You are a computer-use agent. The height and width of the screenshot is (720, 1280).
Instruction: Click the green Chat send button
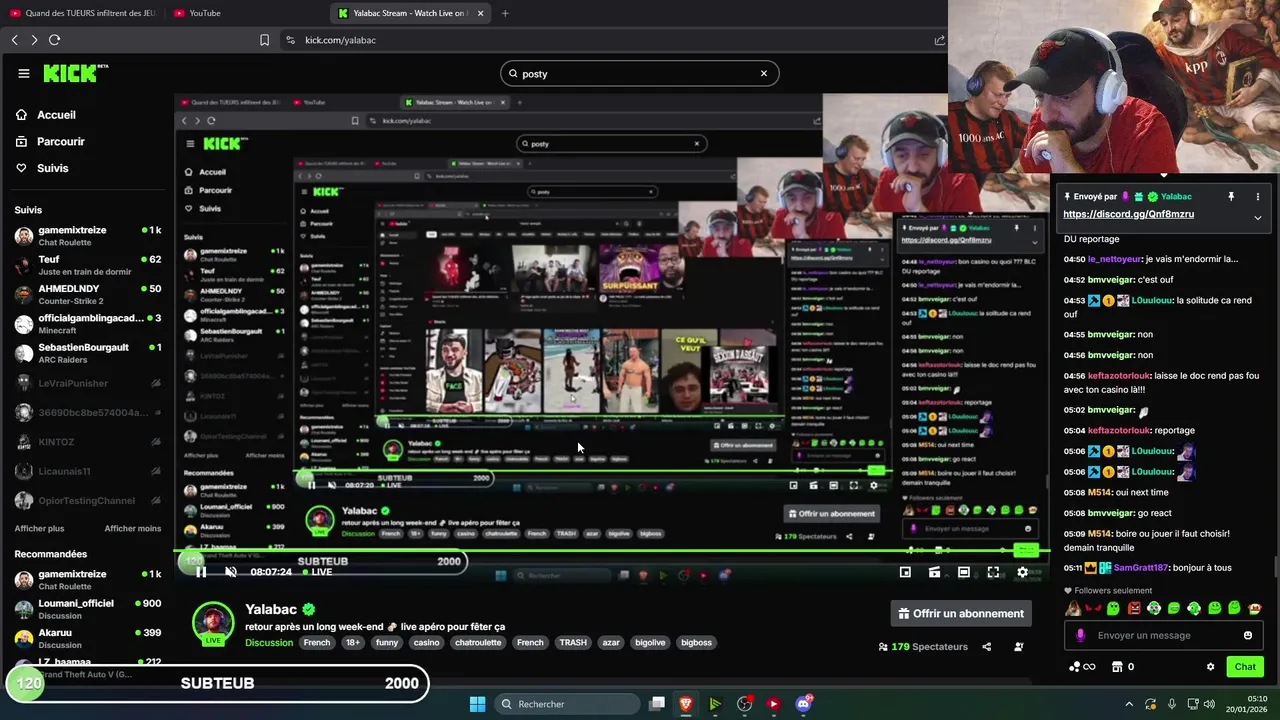tap(1245, 667)
